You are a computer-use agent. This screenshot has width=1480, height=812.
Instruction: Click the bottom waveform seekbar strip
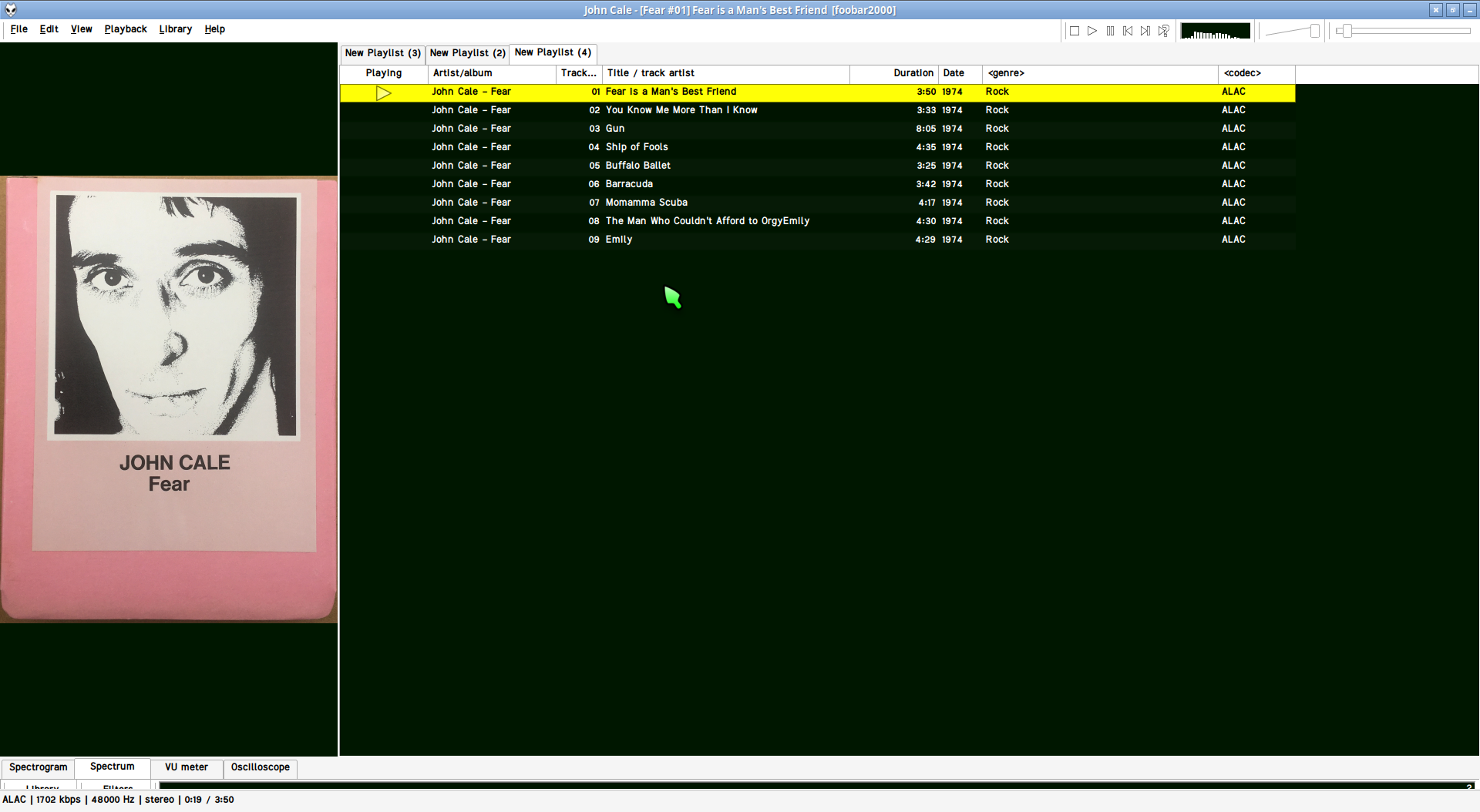coord(817,786)
